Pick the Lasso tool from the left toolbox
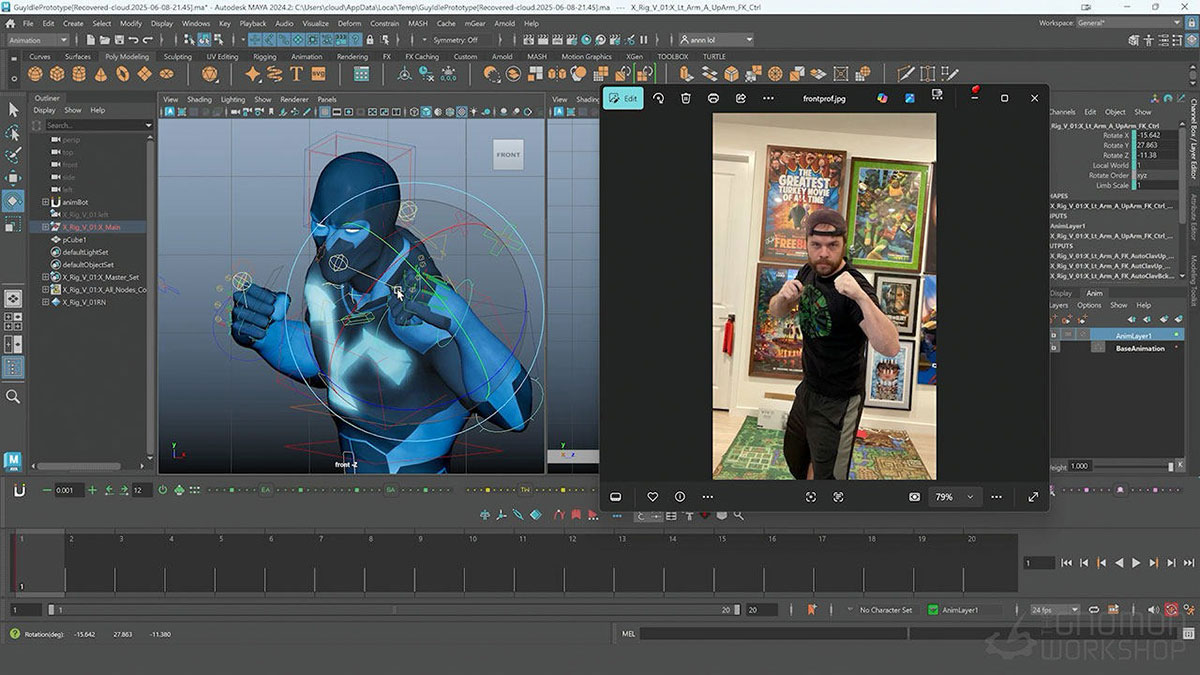The image size is (1200, 675). point(13,132)
